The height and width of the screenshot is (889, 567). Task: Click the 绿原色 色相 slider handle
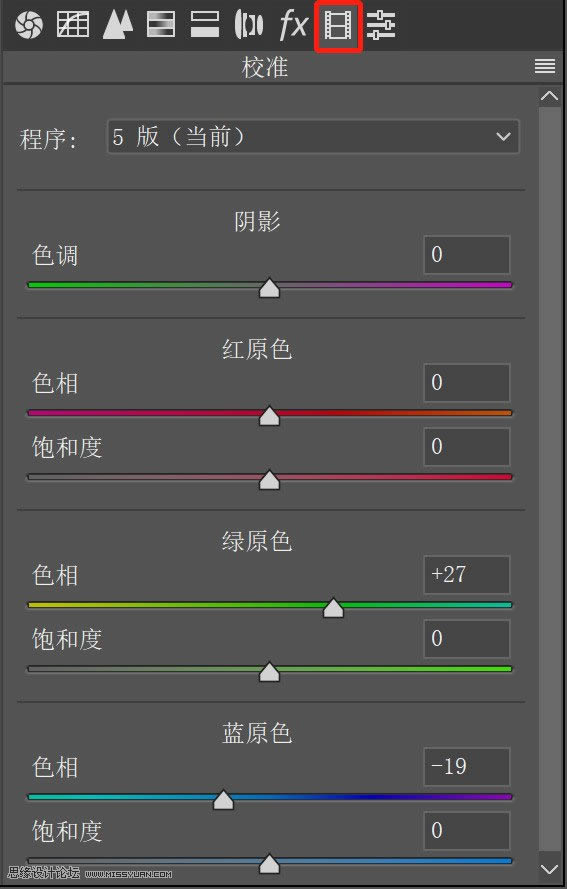[333, 607]
